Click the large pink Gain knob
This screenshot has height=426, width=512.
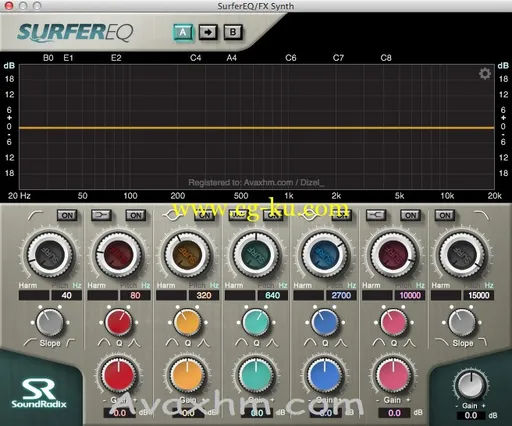pos(394,376)
